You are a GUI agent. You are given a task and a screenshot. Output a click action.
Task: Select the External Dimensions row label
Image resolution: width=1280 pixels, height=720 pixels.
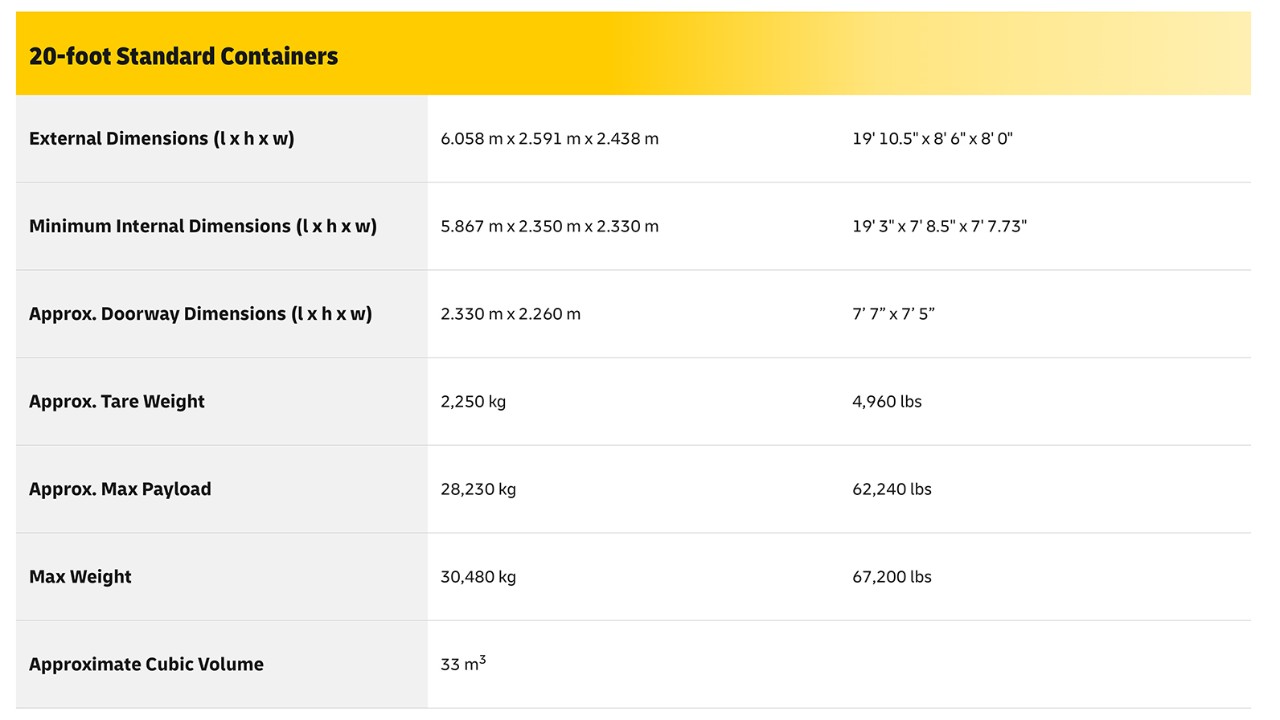pos(161,139)
